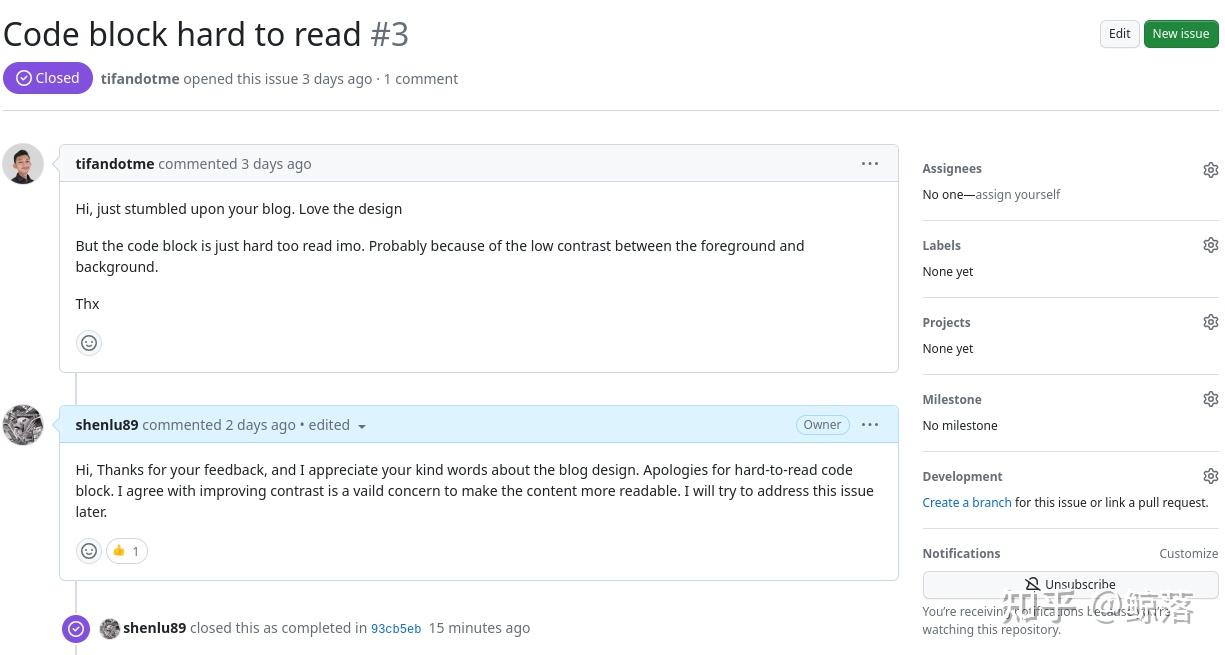The height and width of the screenshot is (655, 1225).
Task: Open the Assignees settings gear
Action: (x=1211, y=169)
